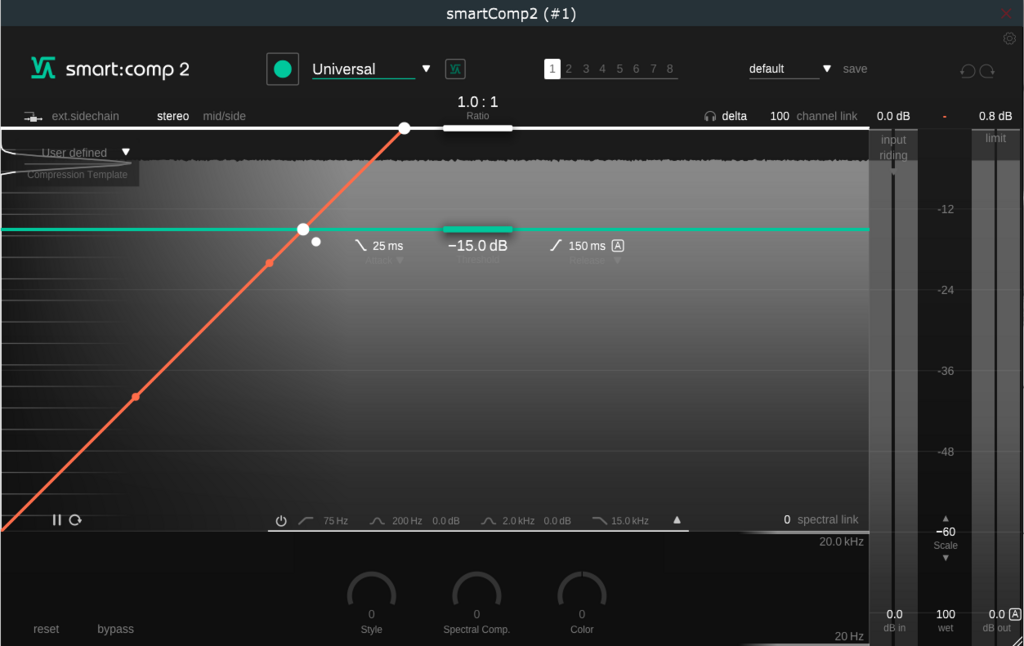Open the Release options arrow
Viewport: 1024px width, 646px height.
click(617, 261)
